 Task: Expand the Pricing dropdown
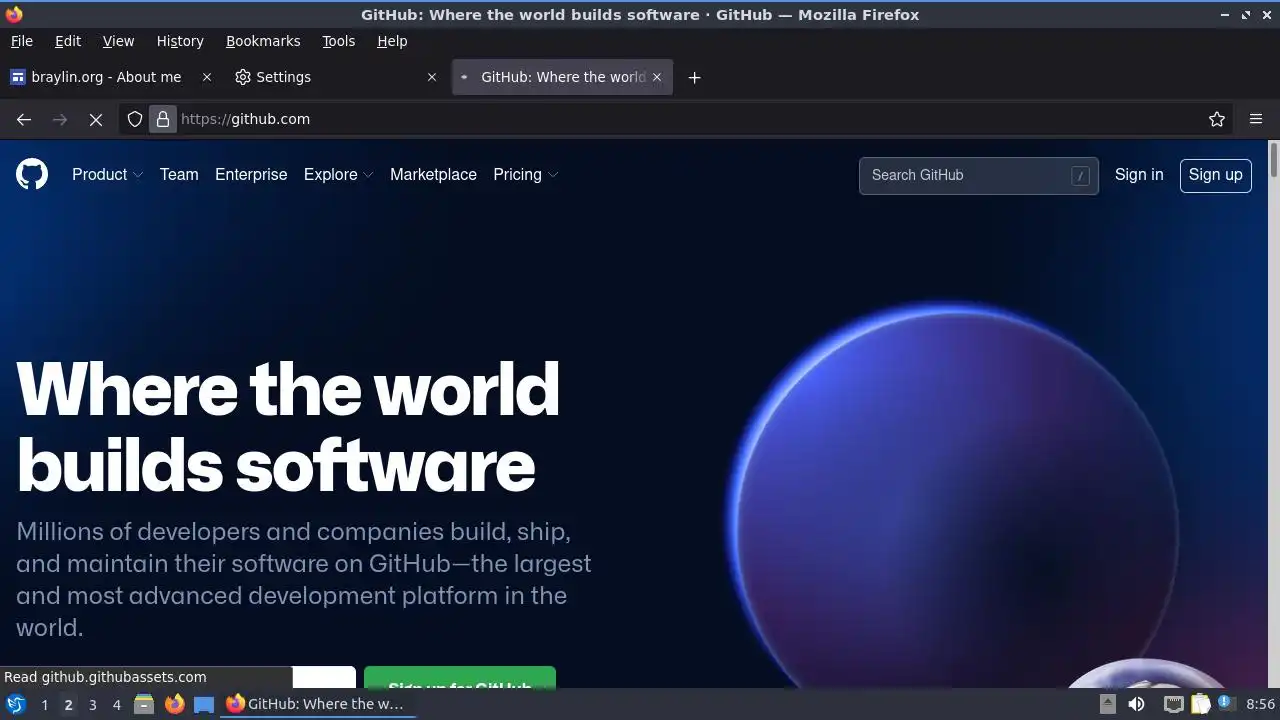click(525, 174)
